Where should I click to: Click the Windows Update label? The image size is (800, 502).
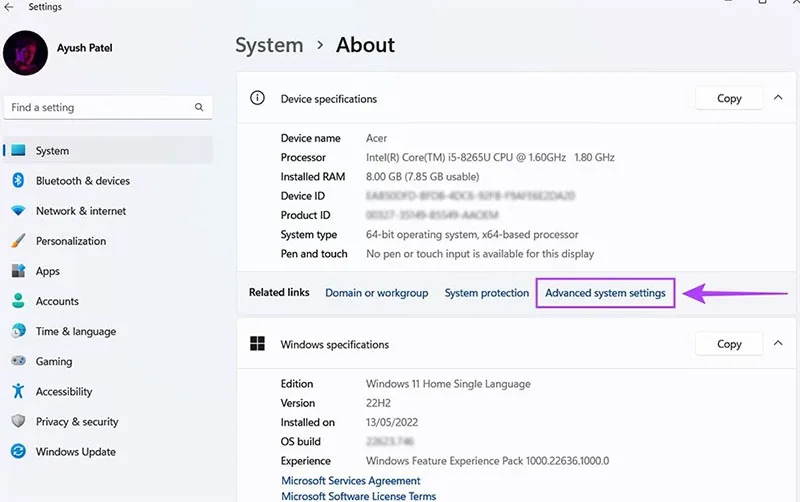pos(76,452)
